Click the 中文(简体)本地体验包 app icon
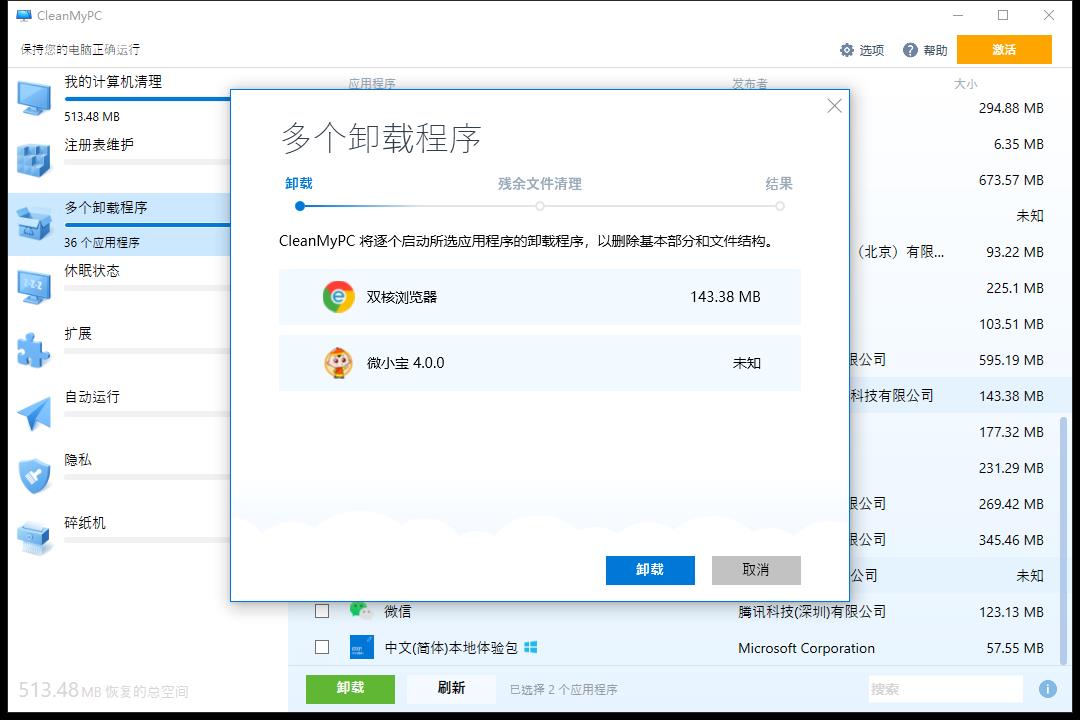The image size is (1080, 720). (362, 647)
